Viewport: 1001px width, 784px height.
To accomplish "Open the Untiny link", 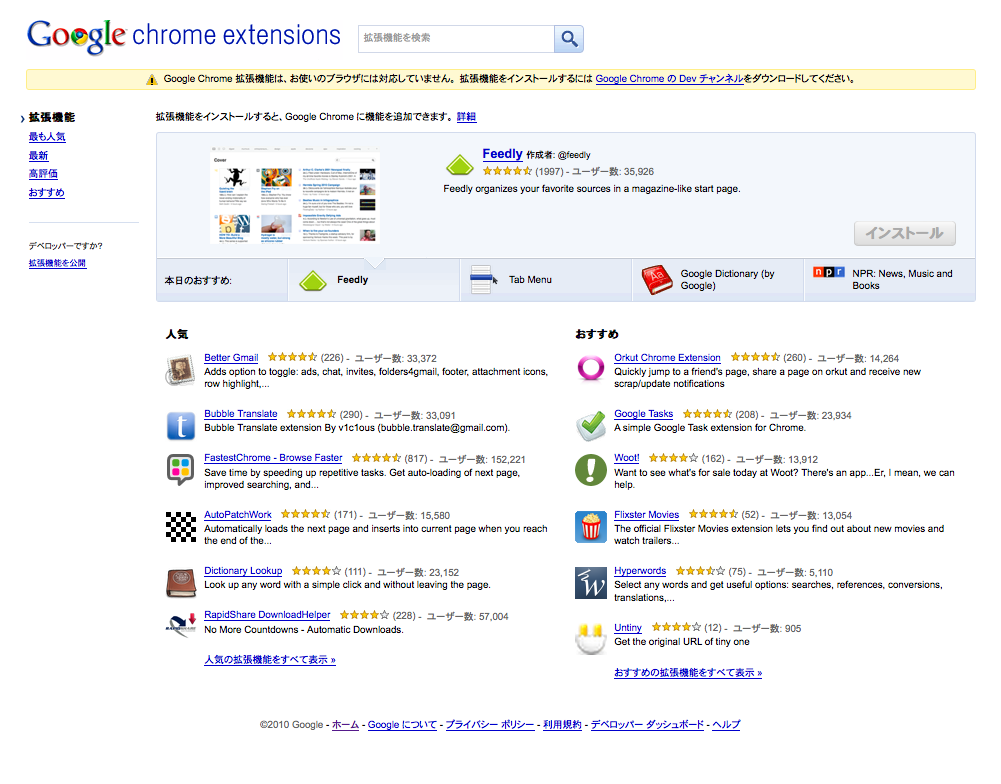I will [x=628, y=628].
